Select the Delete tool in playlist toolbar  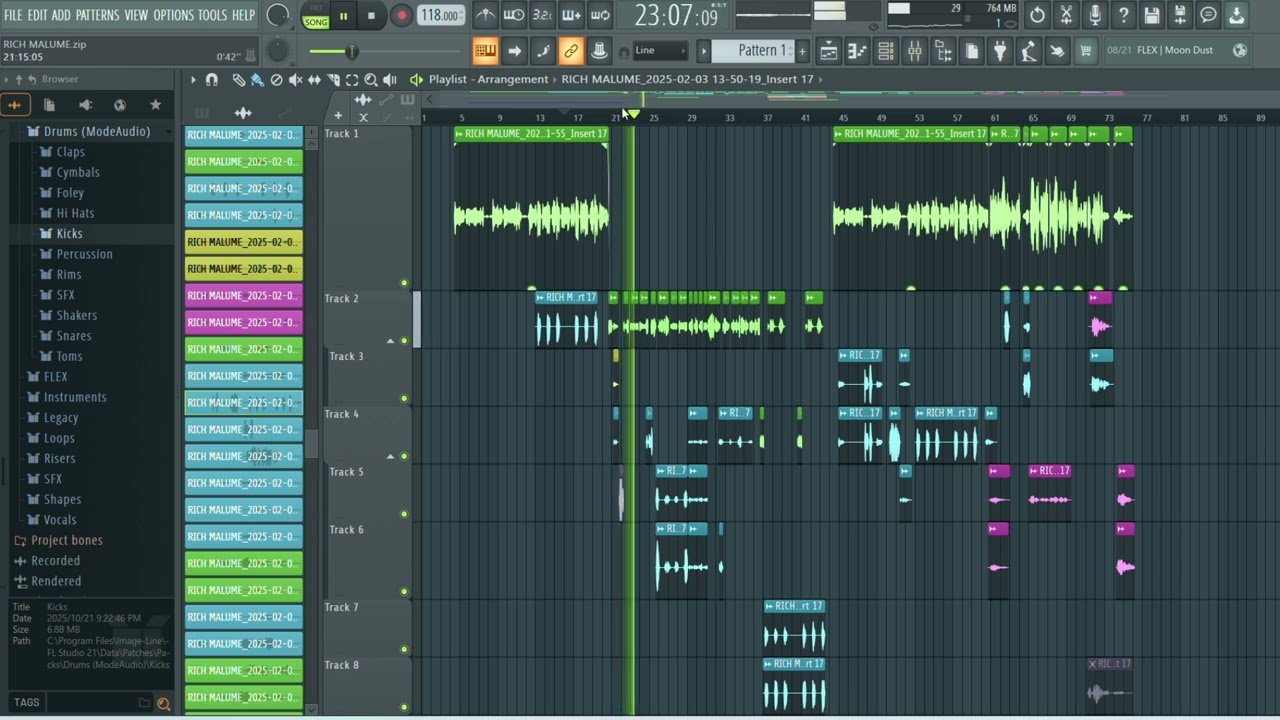(276, 80)
